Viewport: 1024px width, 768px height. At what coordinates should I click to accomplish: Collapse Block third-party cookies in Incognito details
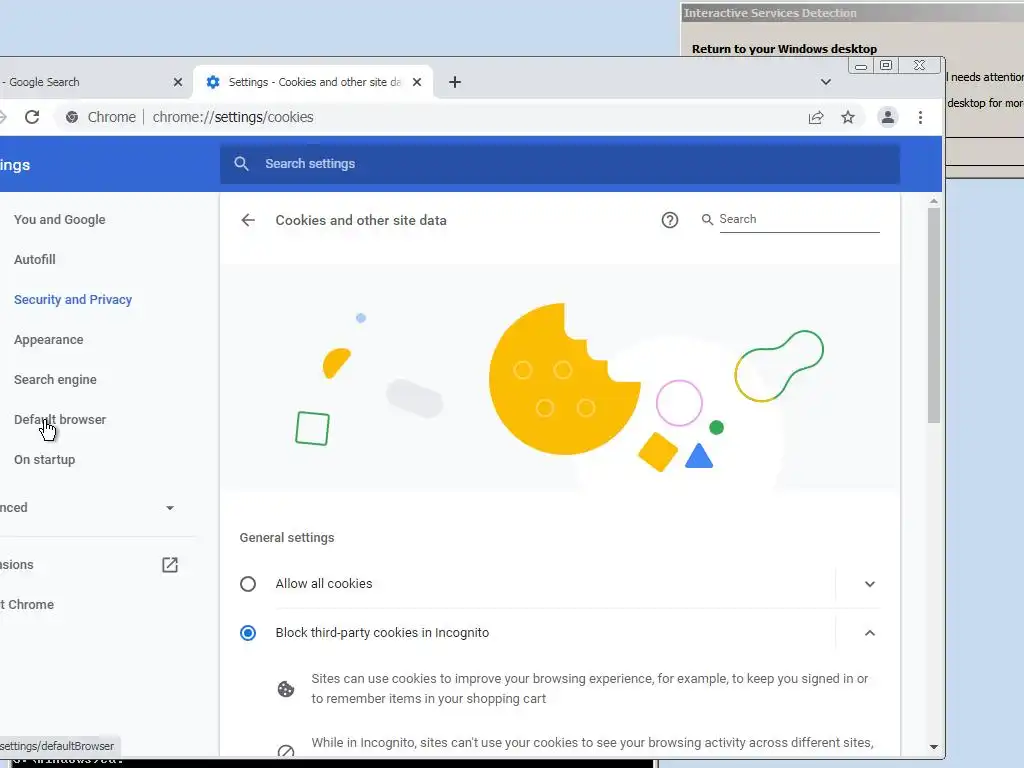point(870,633)
